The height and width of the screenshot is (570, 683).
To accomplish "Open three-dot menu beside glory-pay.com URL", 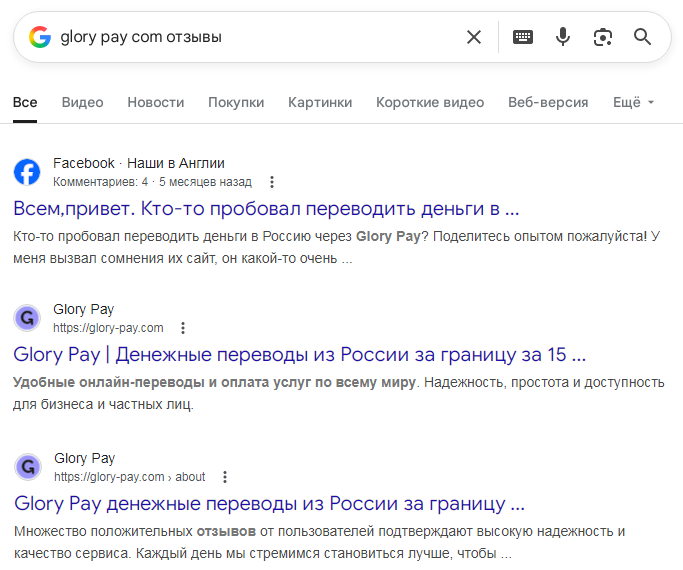I will pos(183,328).
